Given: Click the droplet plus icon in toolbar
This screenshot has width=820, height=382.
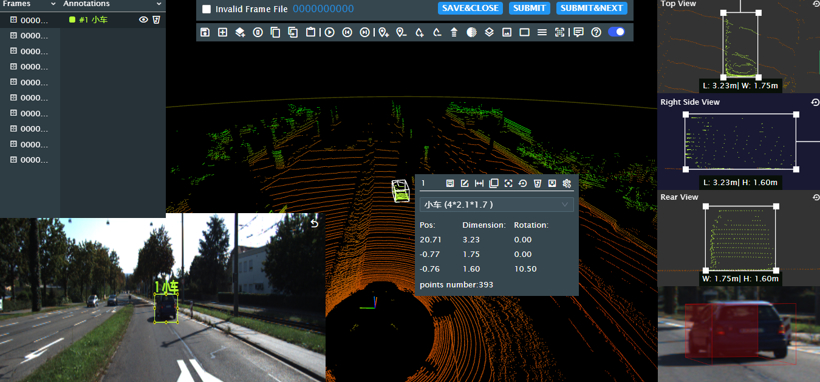Looking at the screenshot, I should (419, 32).
